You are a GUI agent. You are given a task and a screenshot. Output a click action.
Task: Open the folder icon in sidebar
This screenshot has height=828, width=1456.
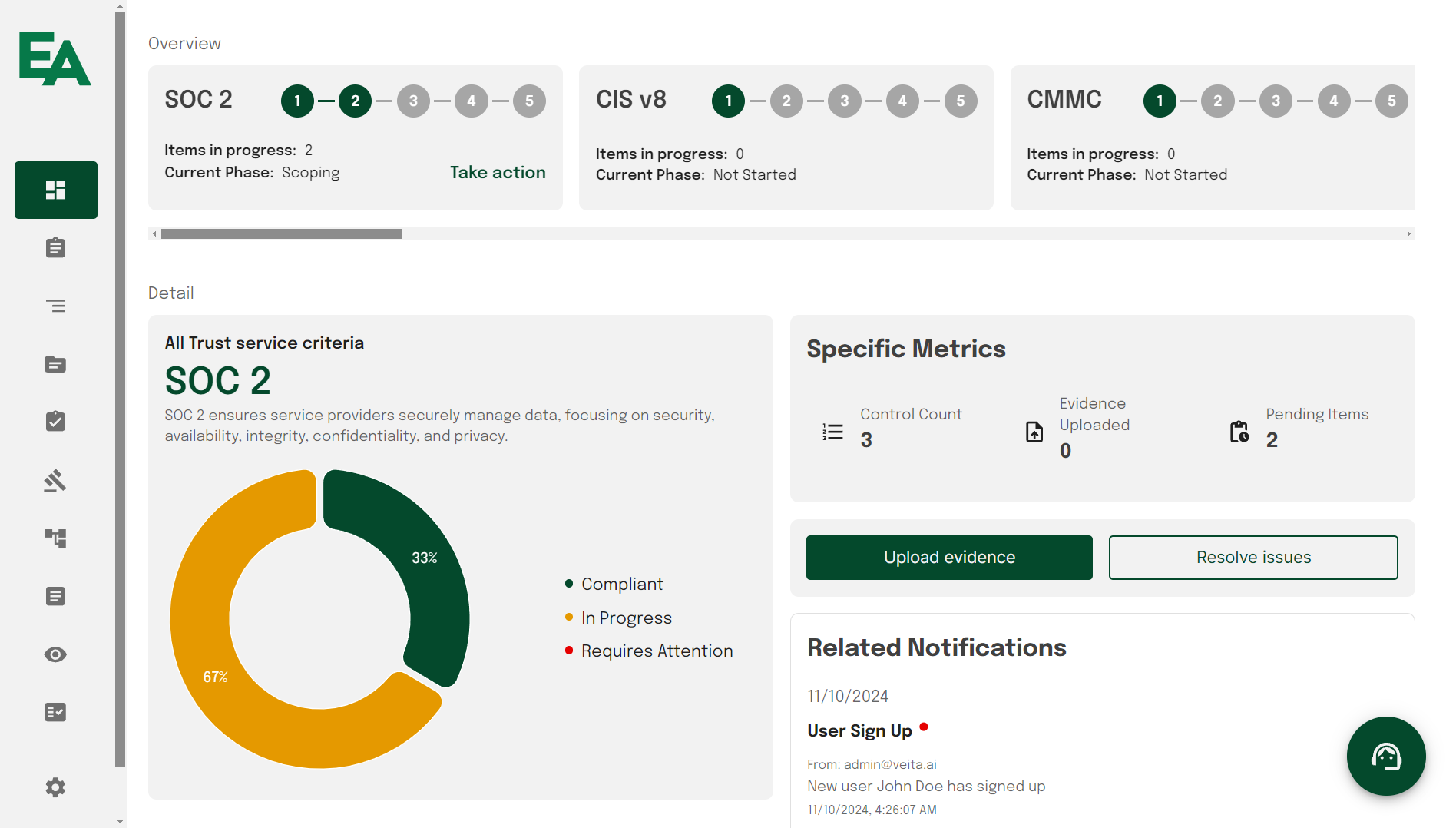[55, 364]
